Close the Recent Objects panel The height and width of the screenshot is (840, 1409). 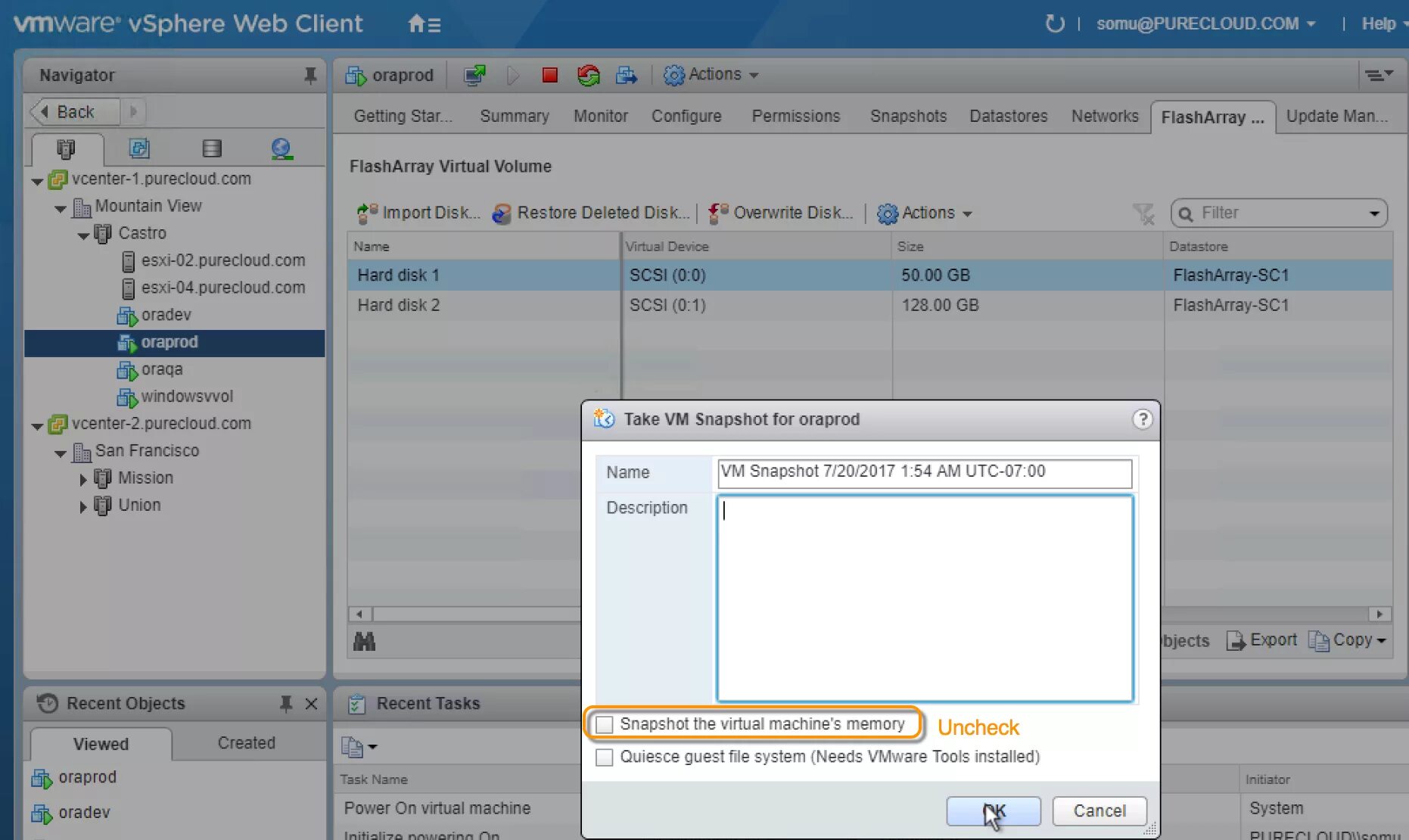(311, 704)
